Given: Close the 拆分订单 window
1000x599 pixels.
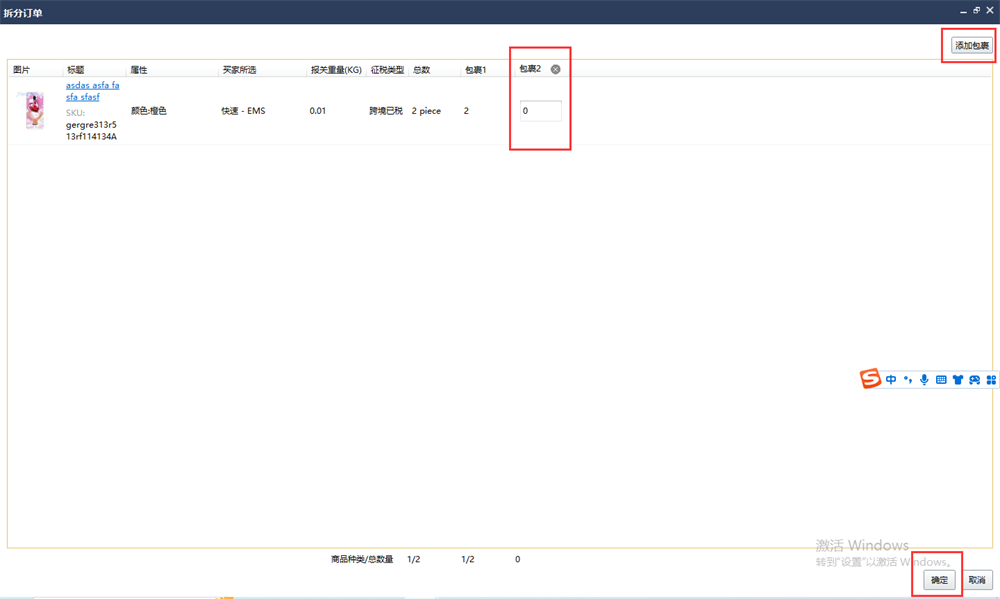Looking at the screenshot, I should 990,11.
